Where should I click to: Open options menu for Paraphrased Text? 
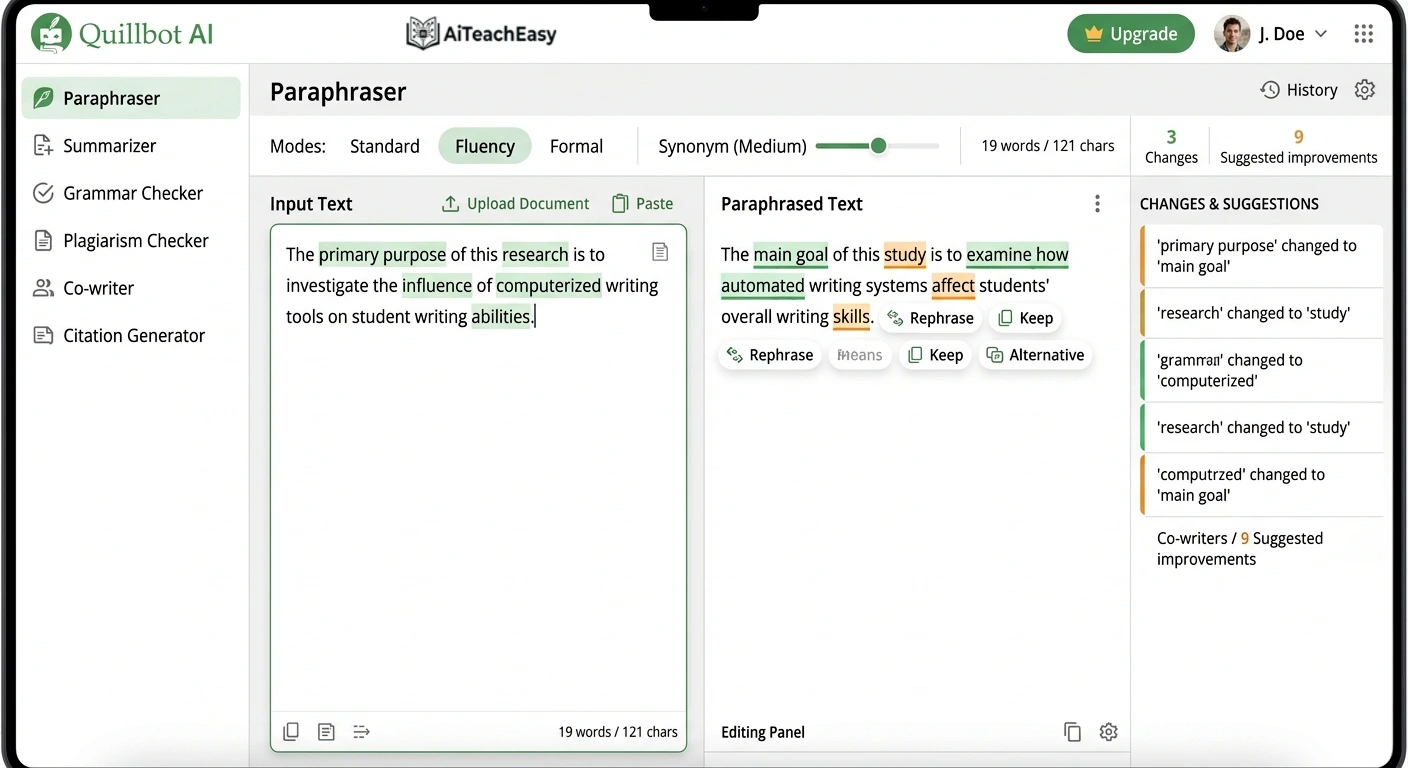pyautogui.click(x=1097, y=202)
